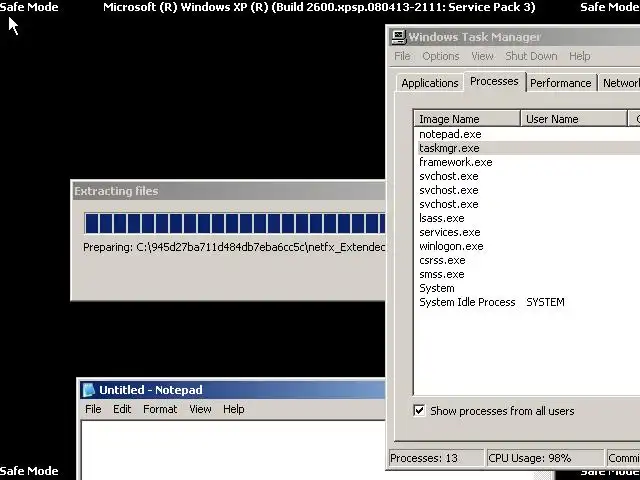Click the Task Manager title bar icon
The image size is (640, 480).
coord(399,37)
